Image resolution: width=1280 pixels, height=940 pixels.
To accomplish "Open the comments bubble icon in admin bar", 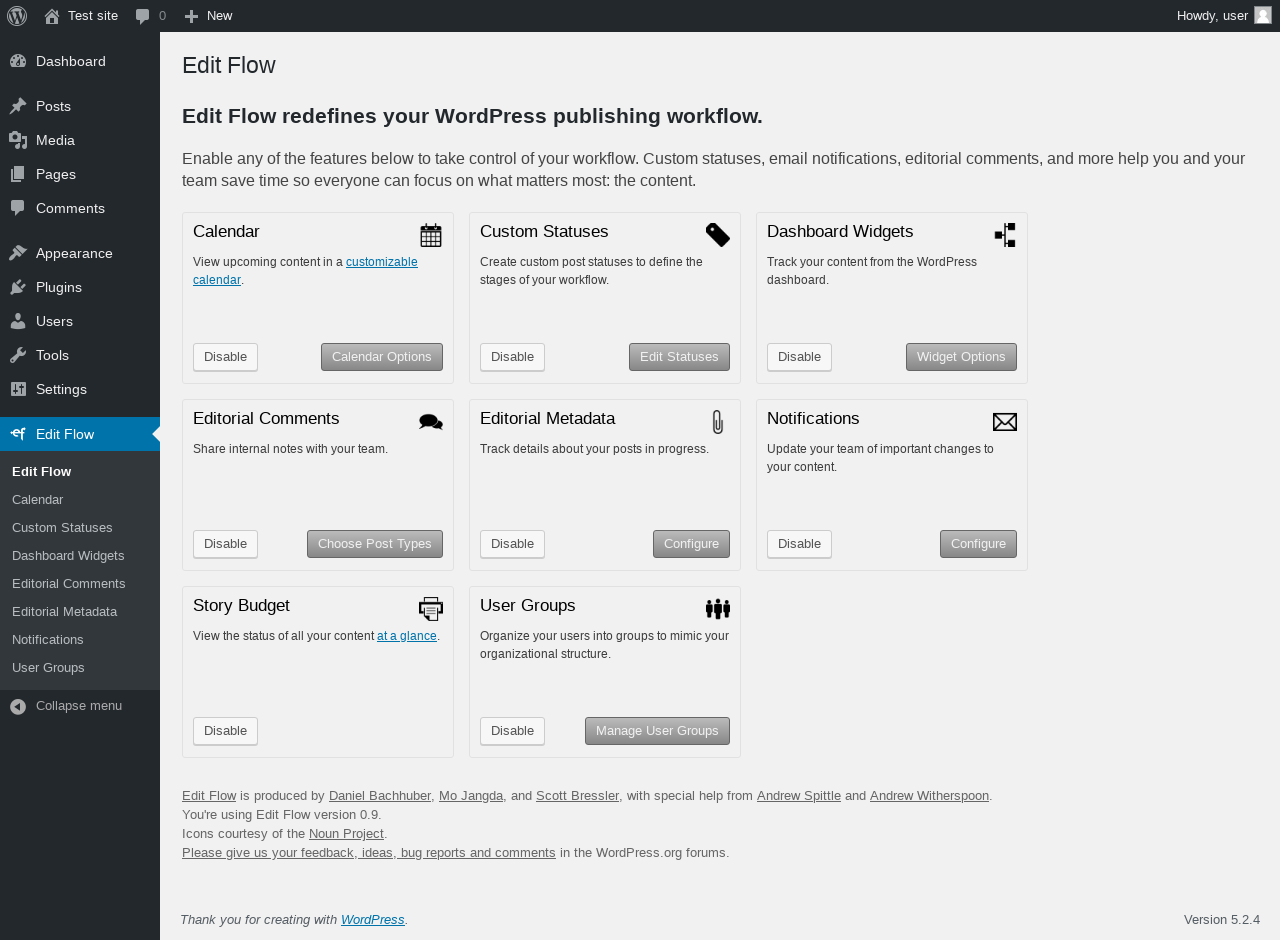I will (x=143, y=16).
